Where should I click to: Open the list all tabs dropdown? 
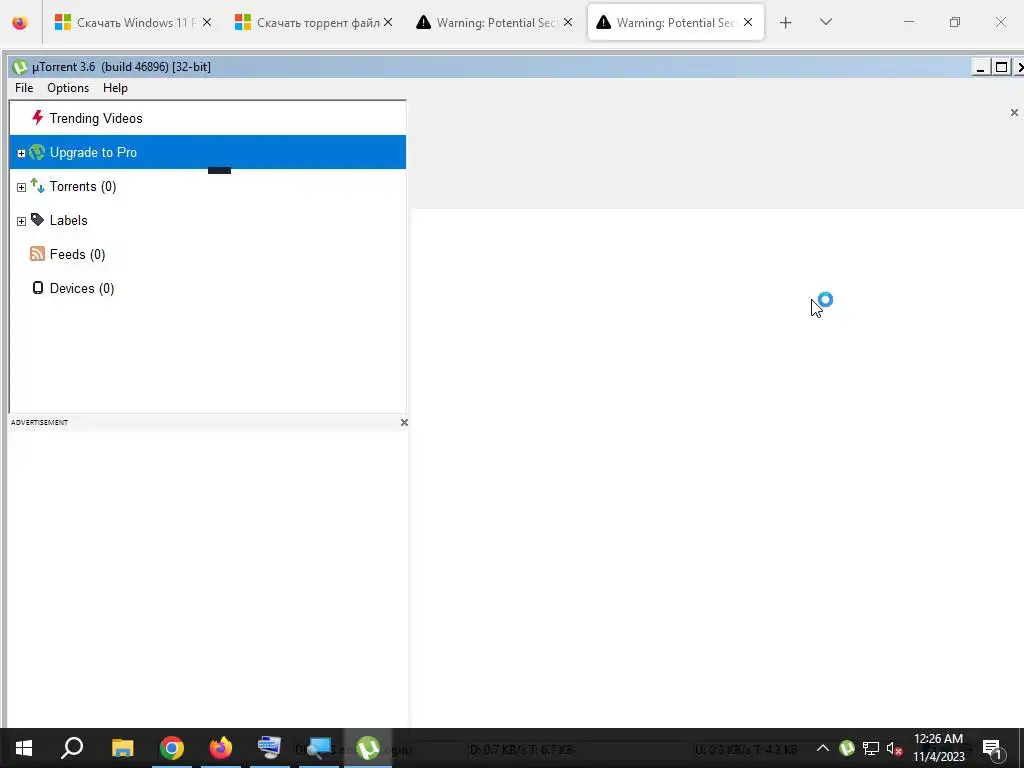pos(825,23)
